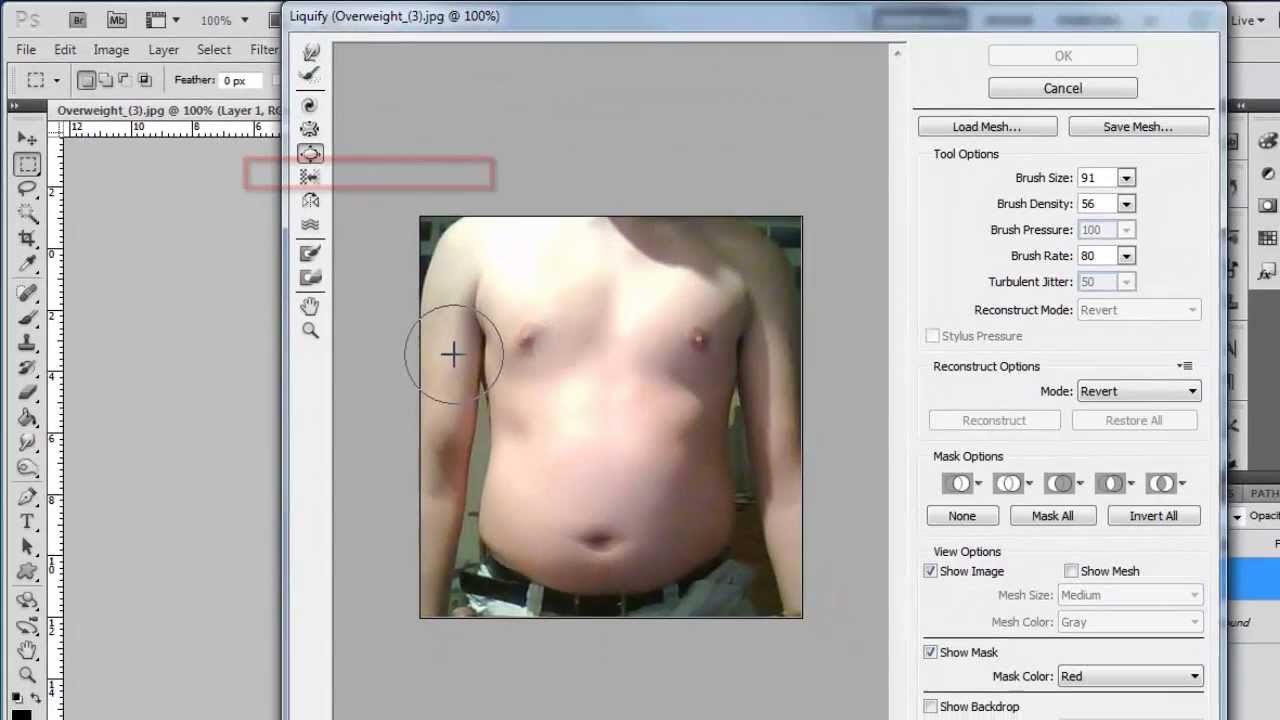Image resolution: width=1280 pixels, height=720 pixels.
Task: Open the Reconstruct Options Mode dropdown
Action: click(1139, 391)
